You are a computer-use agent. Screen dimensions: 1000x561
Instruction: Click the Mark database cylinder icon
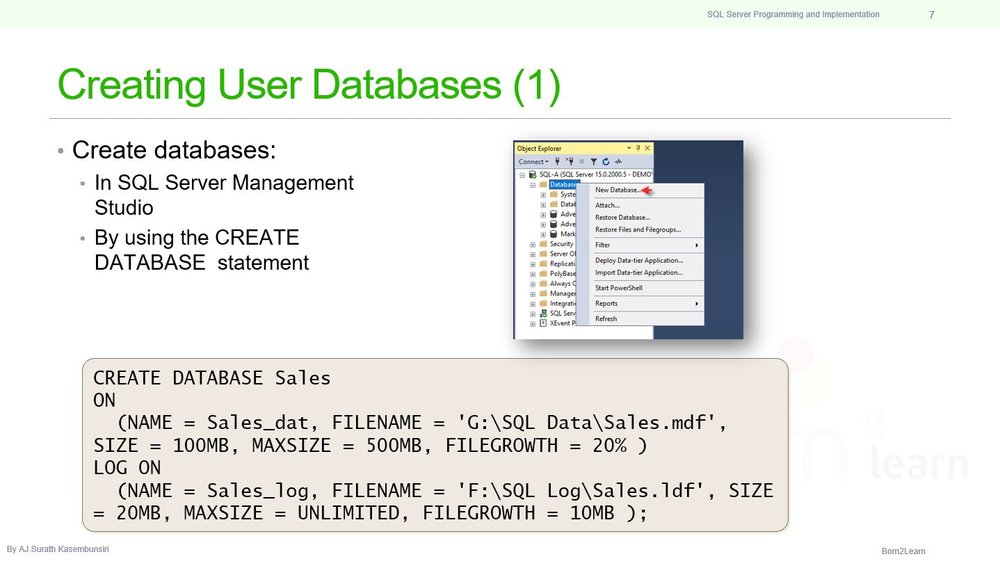554,234
